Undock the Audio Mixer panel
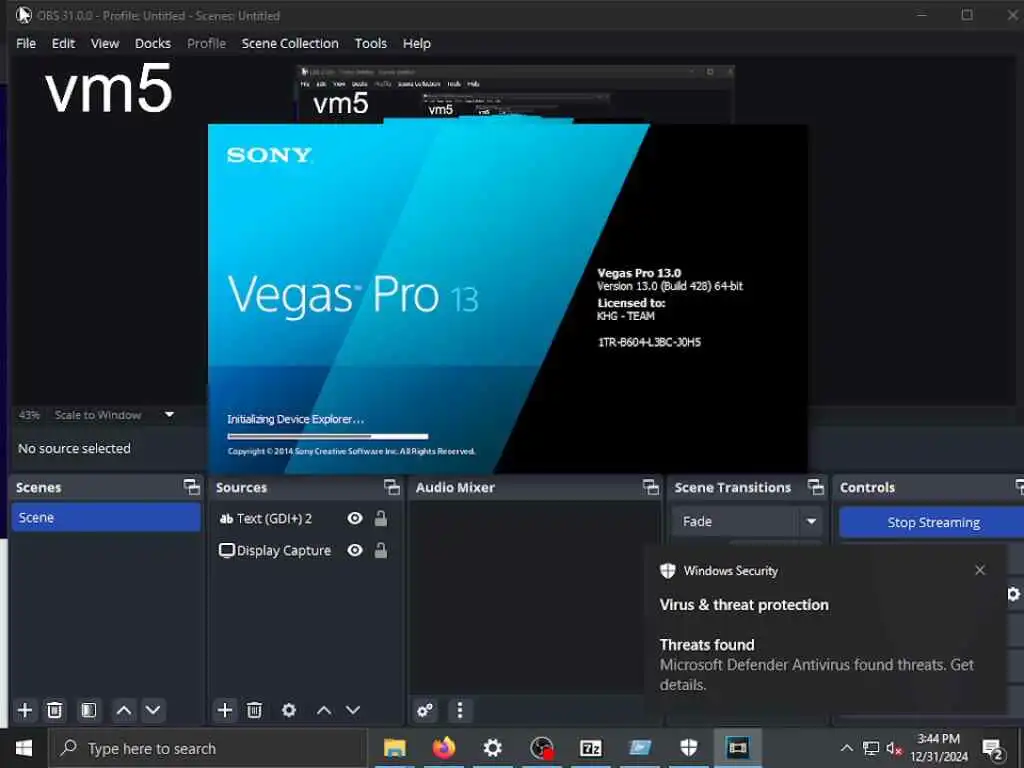 pos(650,487)
